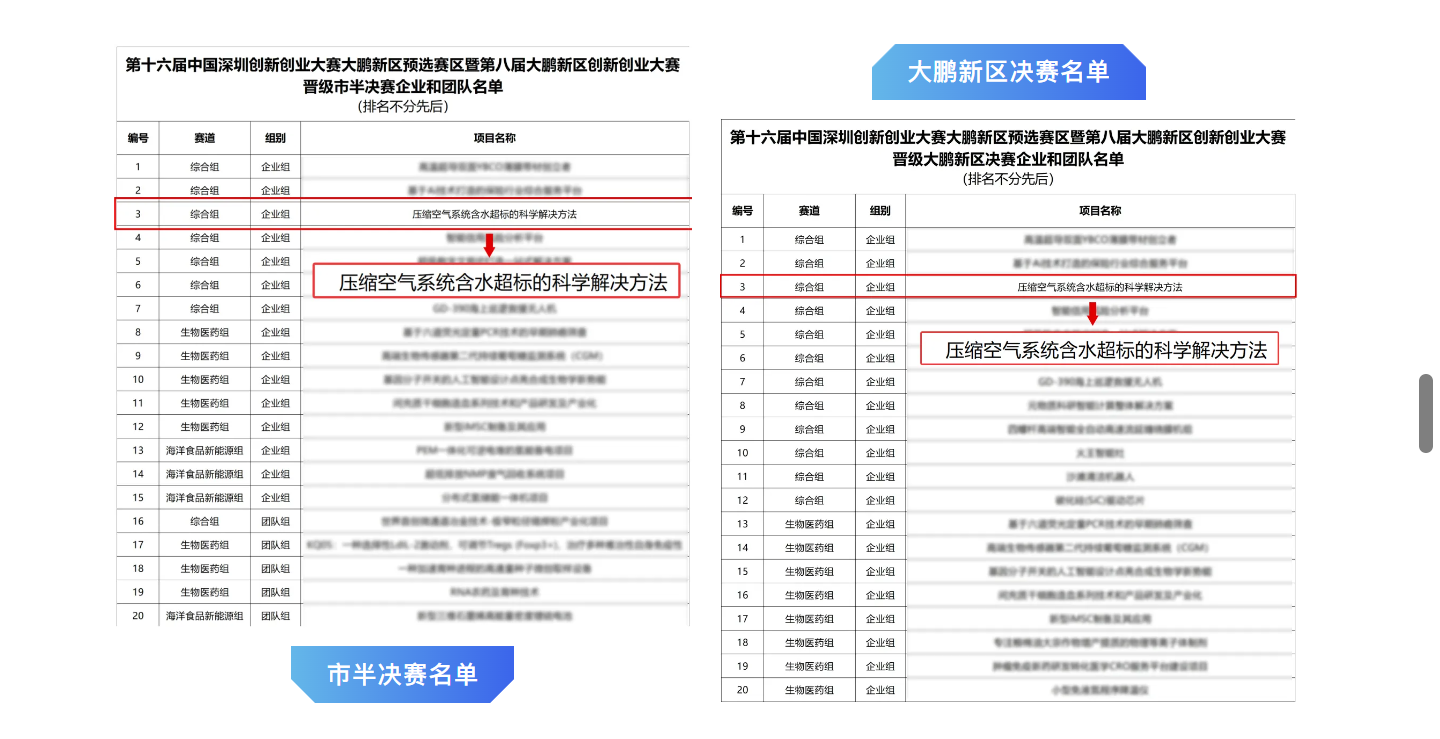Select the enlarged red callout box in left table
Image resolution: width=1440 pixels, height=739 pixels.
(497, 281)
